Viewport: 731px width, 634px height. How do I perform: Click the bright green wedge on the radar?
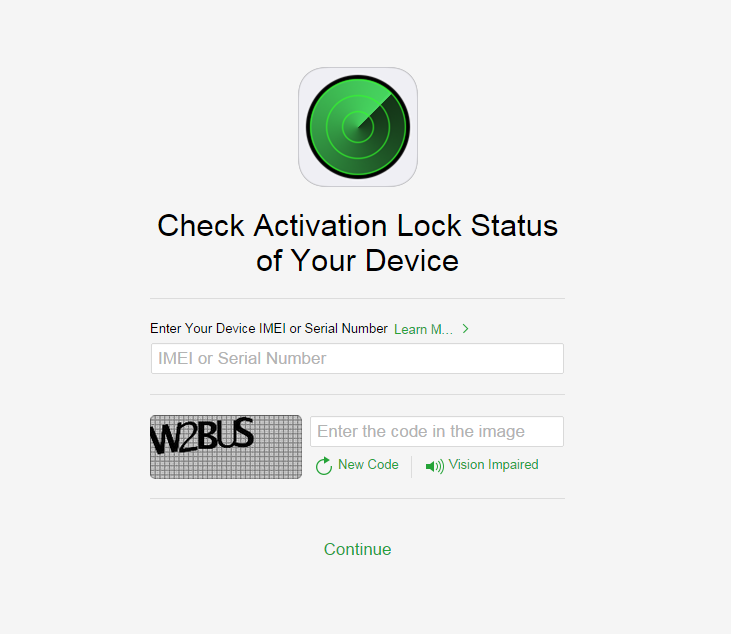[378, 103]
